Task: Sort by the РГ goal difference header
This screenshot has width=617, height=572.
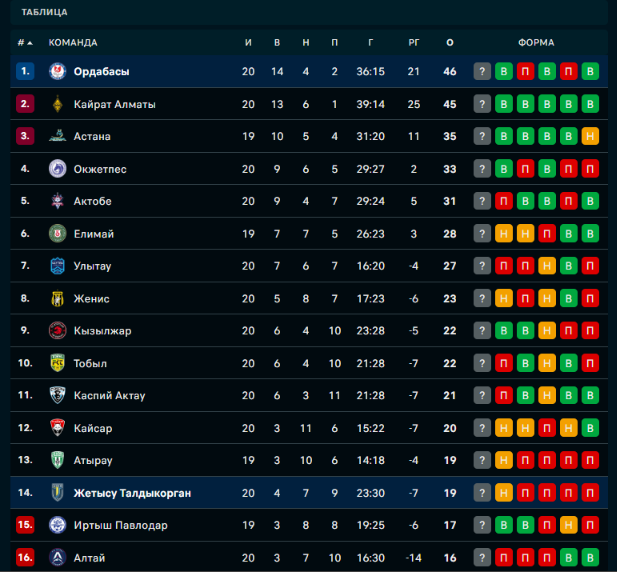Action: click(x=414, y=42)
